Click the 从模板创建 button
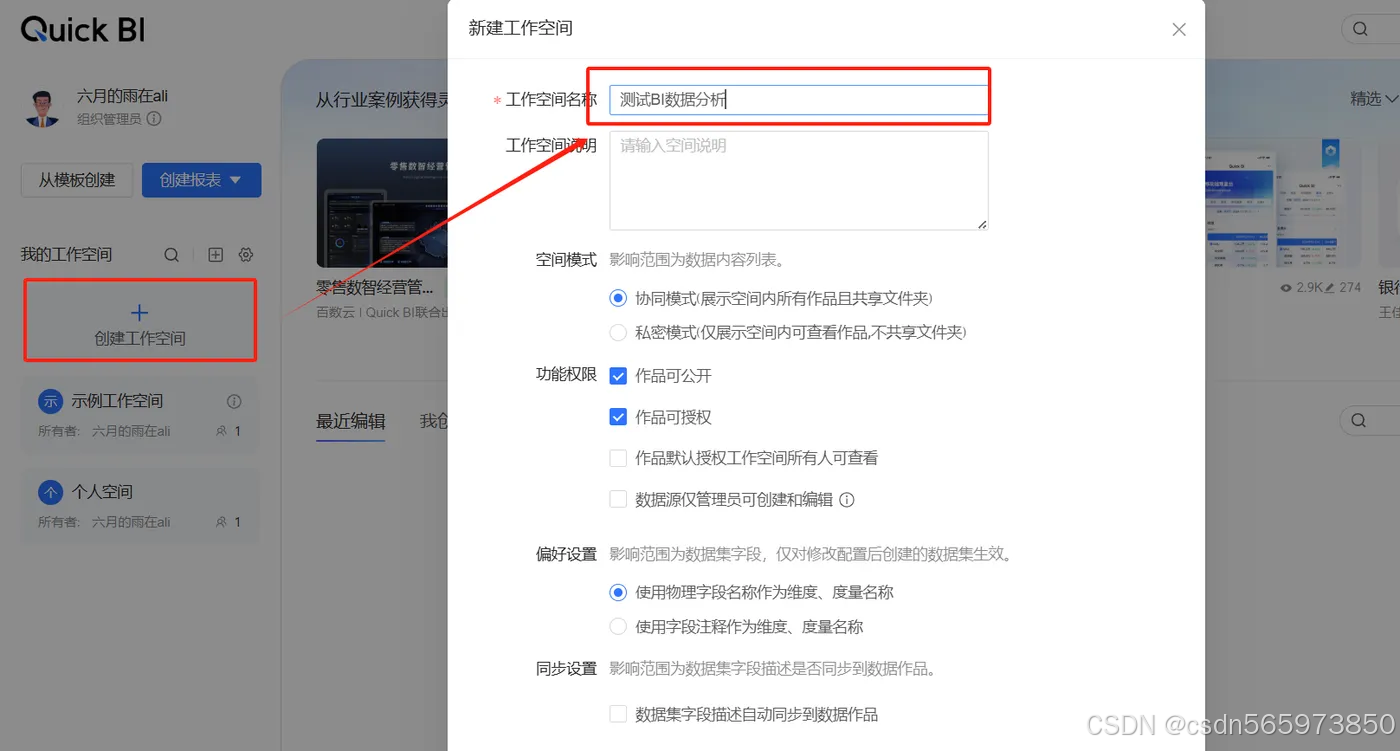 [x=76, y=180]
